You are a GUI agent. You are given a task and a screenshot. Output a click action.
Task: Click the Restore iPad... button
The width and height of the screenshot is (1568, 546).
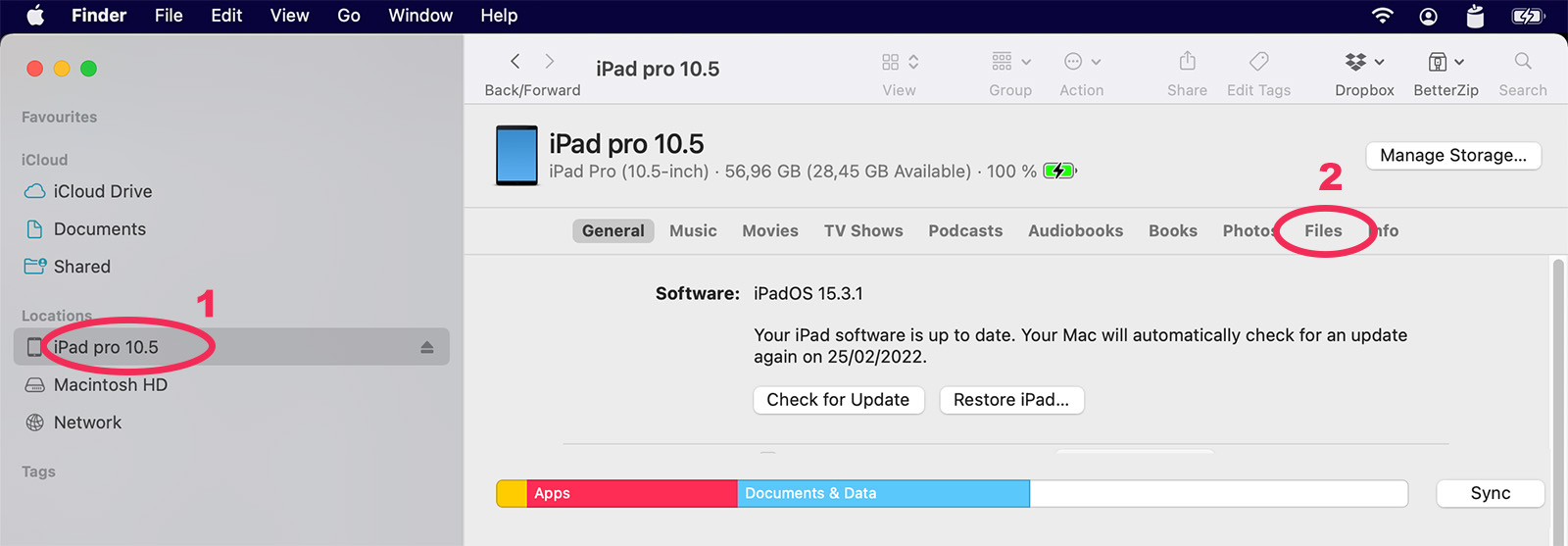coord(1011,400)
